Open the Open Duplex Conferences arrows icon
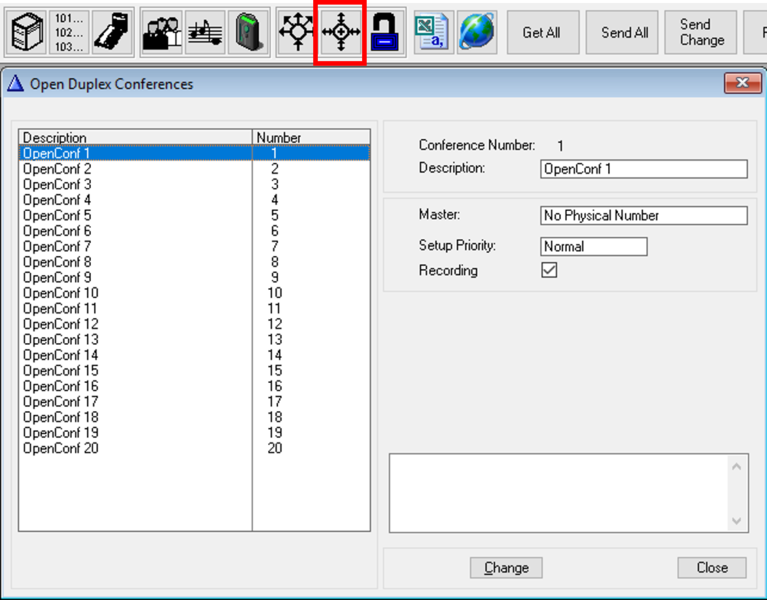Viewport: 767px width, 600px height. tap(341, 32)
